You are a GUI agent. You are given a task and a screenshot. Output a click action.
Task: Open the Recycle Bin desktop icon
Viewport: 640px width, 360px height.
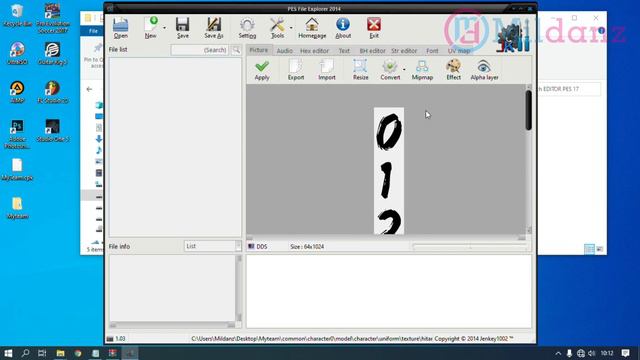(x=17, y=16)
